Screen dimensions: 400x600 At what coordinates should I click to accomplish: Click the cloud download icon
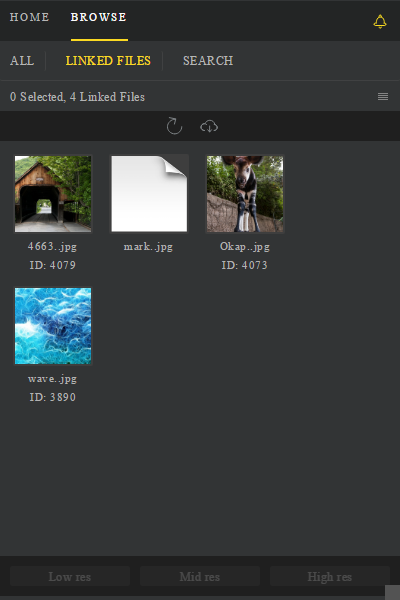pyautogui.click(x=209, y=126)
